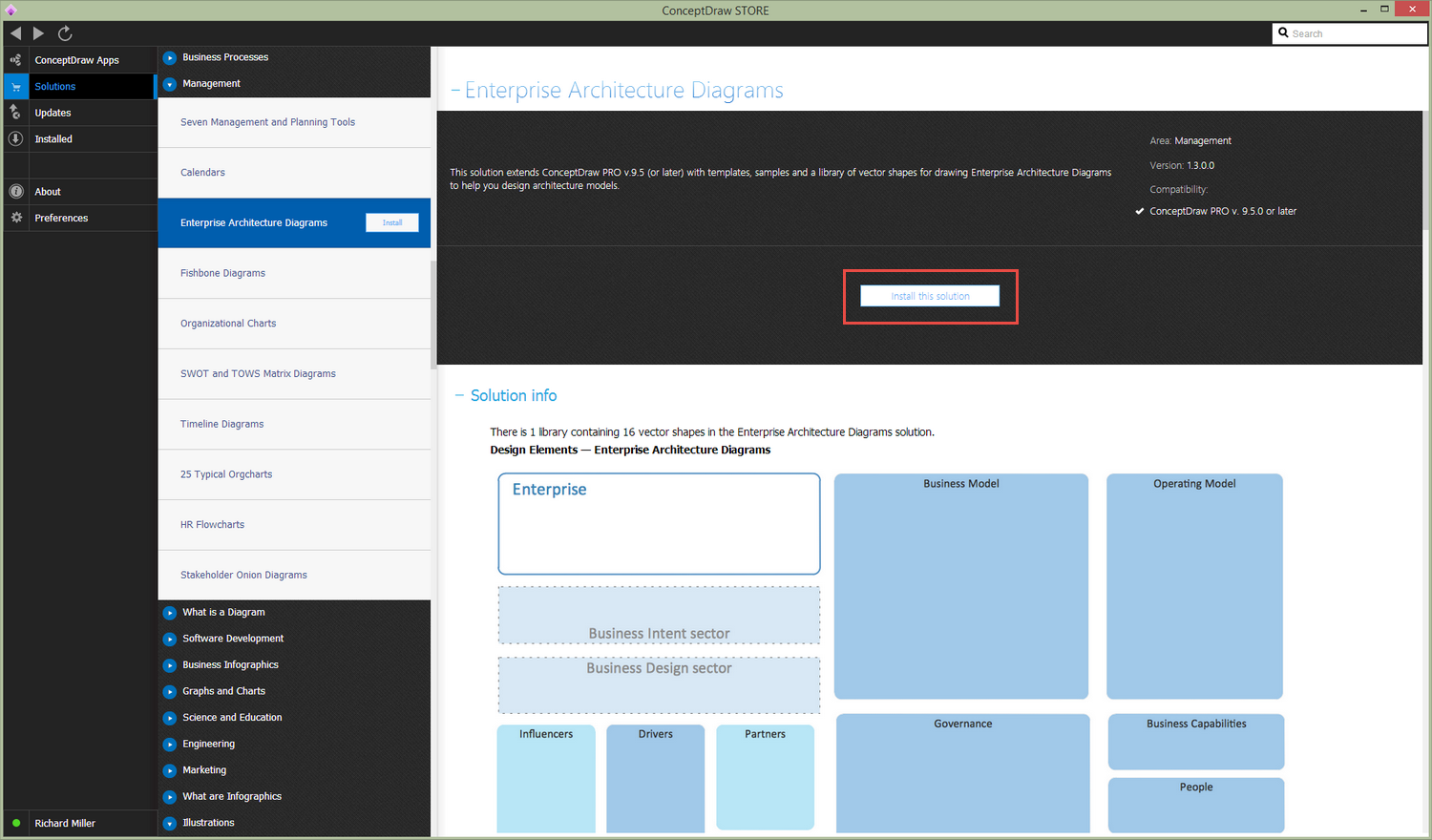Open the Stakeholder Onion Diagrams solution
The image size is (1432, 840).
point(294,576)
